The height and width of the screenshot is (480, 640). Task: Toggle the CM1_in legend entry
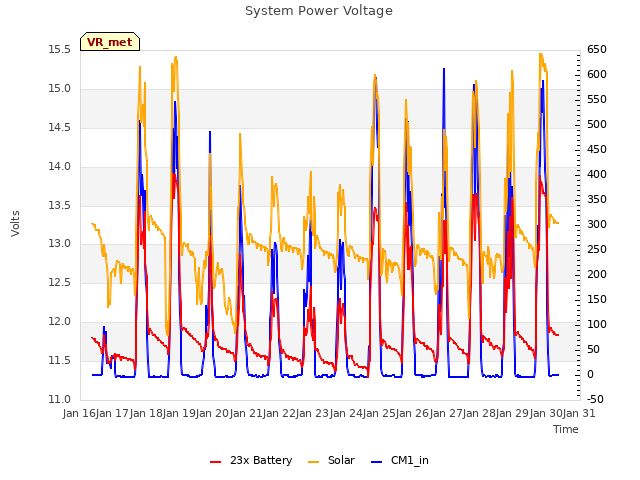400,460
